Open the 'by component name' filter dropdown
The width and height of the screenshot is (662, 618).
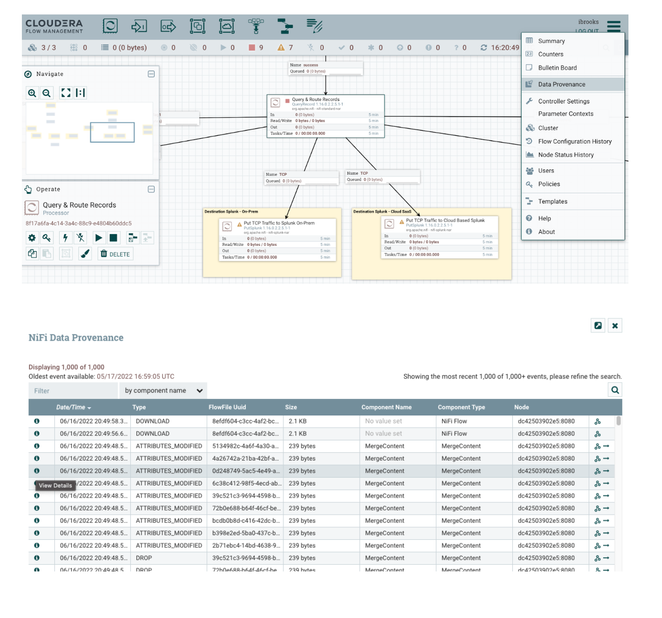pyautogui.click(x=163, y=390)
